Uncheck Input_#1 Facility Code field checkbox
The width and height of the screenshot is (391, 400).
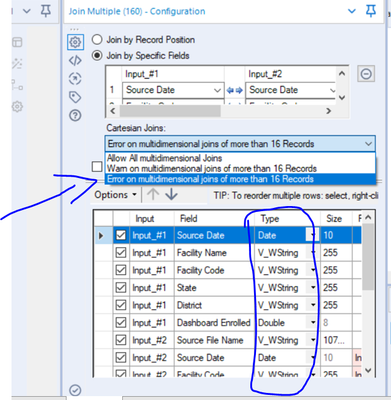click(121, 270)
